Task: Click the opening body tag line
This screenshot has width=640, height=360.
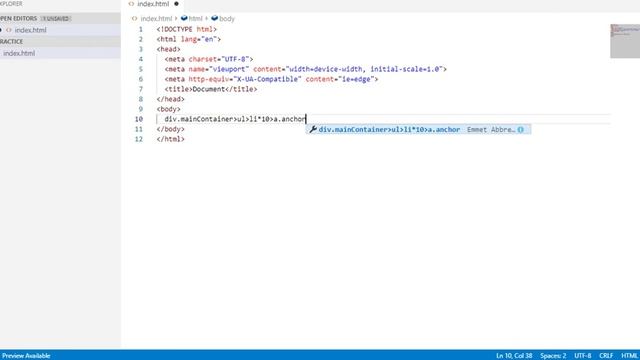Action: (169, 109)
